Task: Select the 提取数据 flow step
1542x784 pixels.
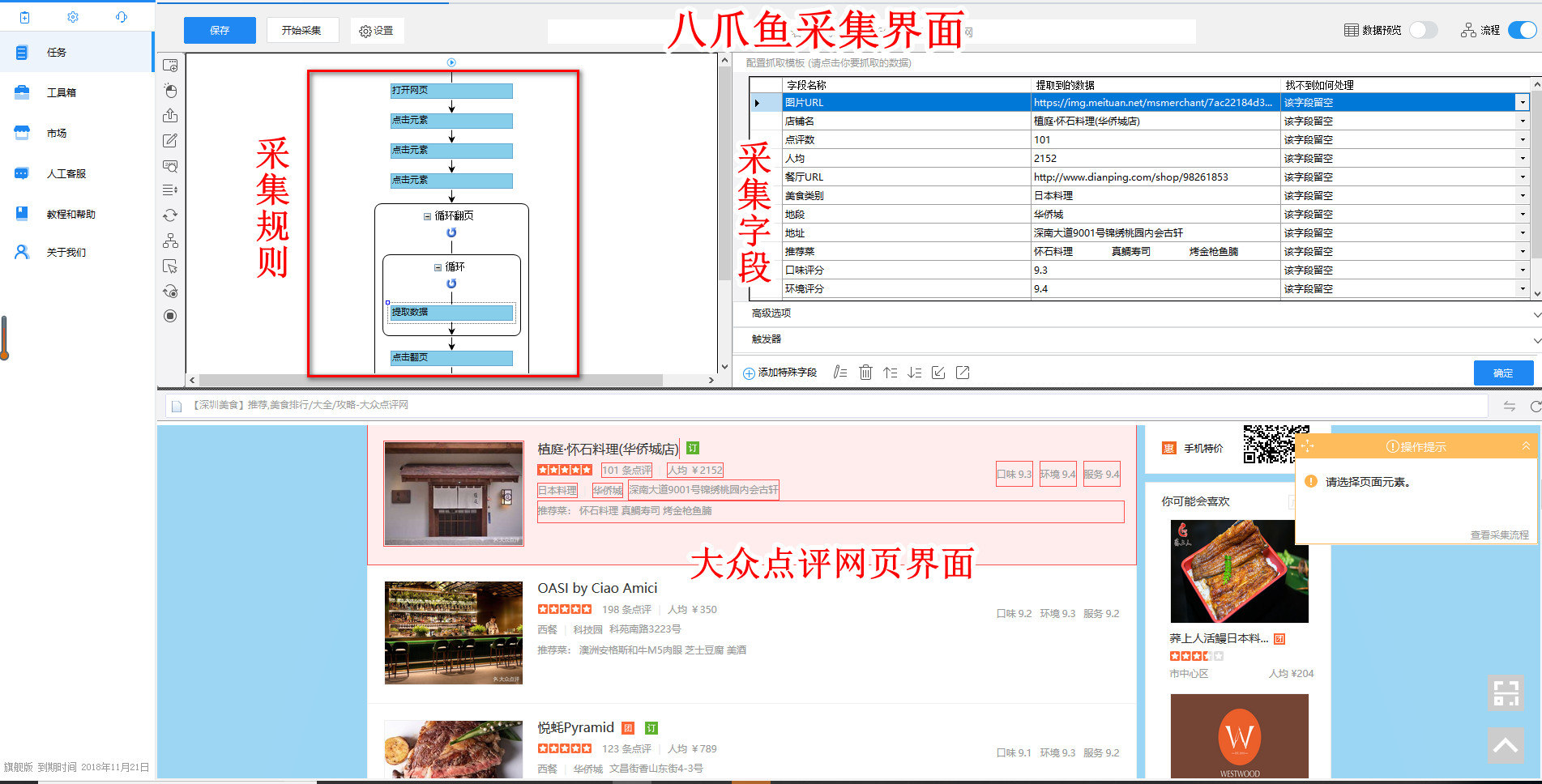Action: tap(451, 313)
